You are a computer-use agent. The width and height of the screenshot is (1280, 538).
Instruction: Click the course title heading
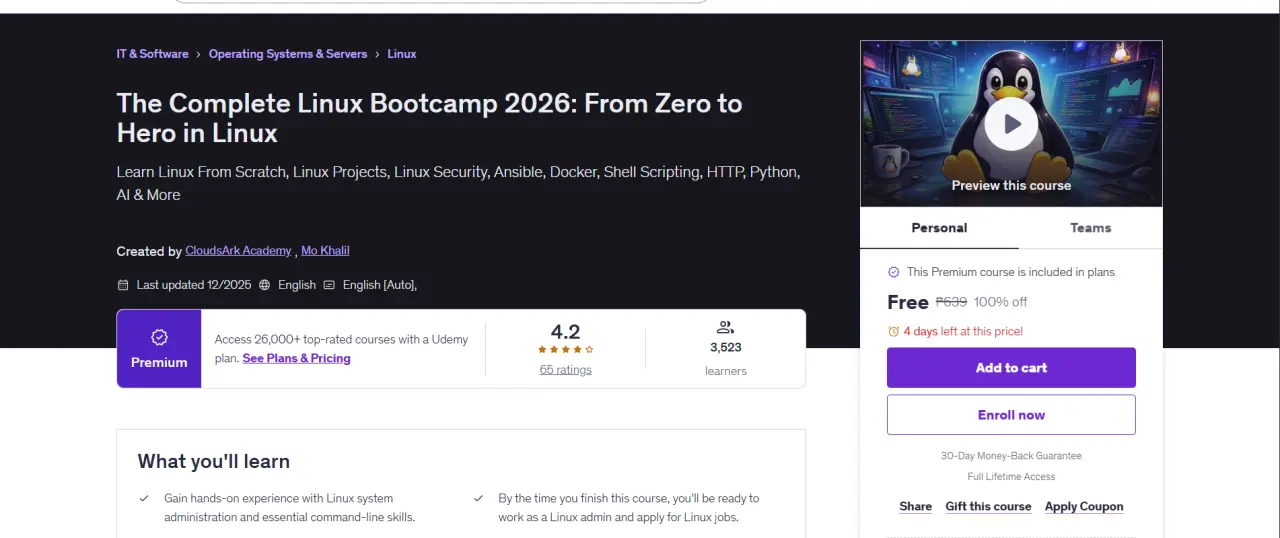tap(430, 118)
